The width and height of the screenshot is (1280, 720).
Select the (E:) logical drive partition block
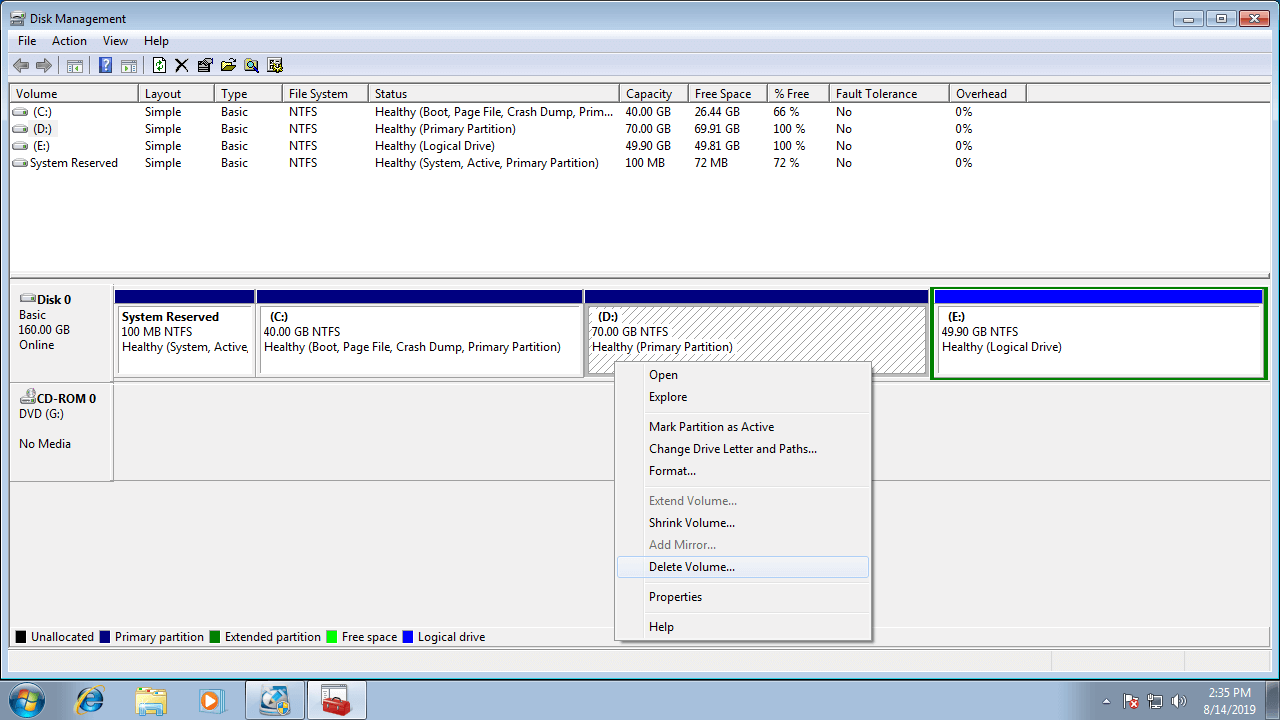point(1098,340)
